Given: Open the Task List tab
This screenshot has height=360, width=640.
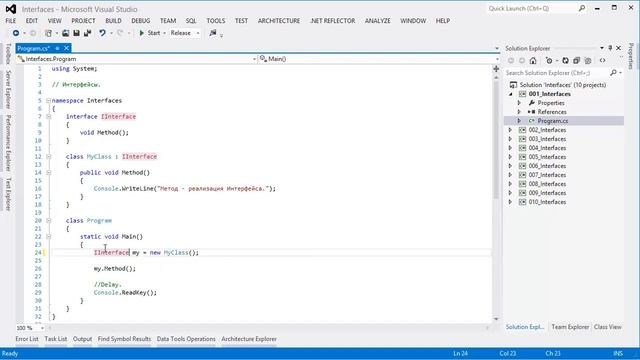Looking at the screenshot, I should [56, 339].
